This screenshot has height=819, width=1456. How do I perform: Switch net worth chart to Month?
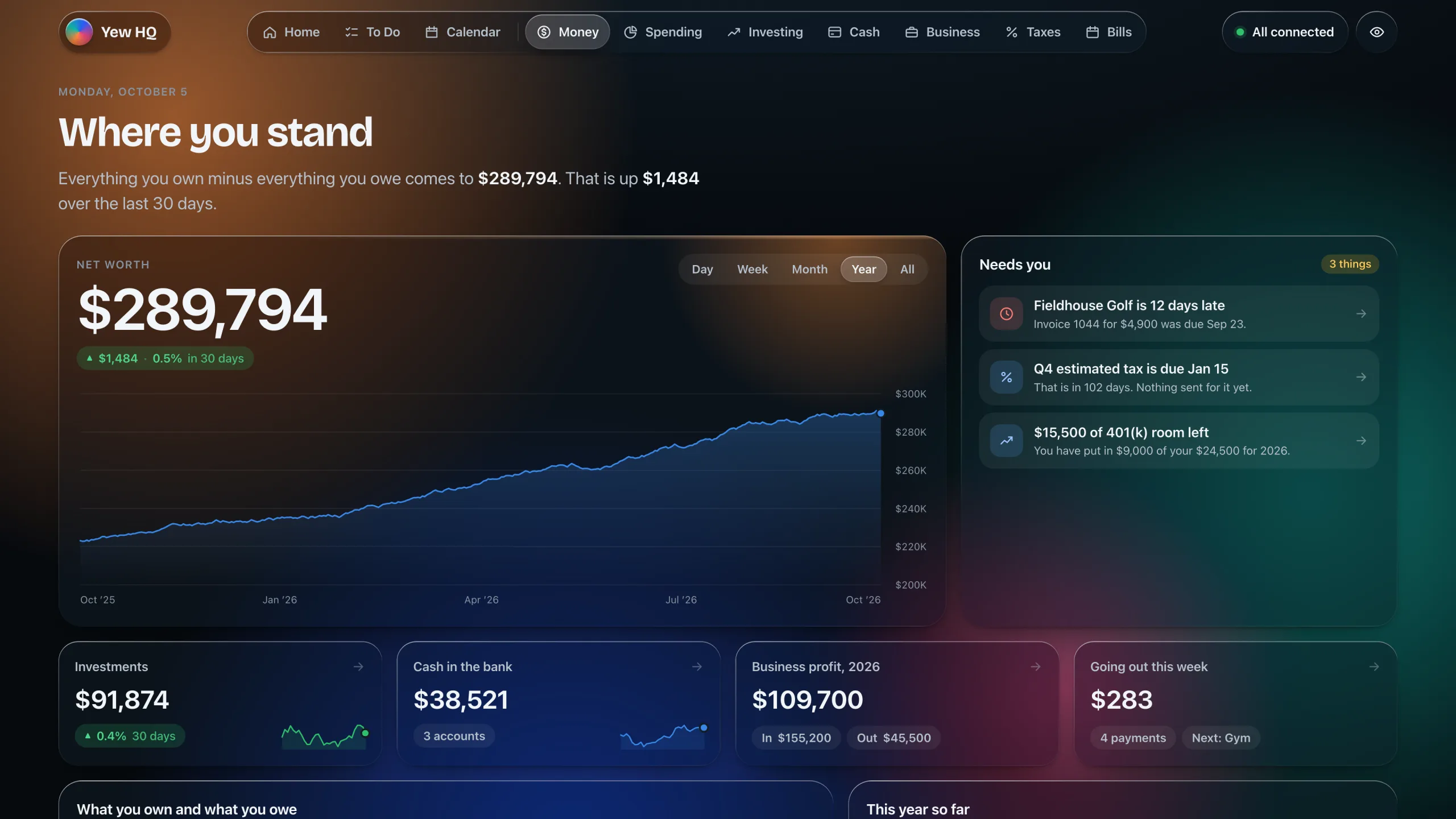(x=810, y=270)
